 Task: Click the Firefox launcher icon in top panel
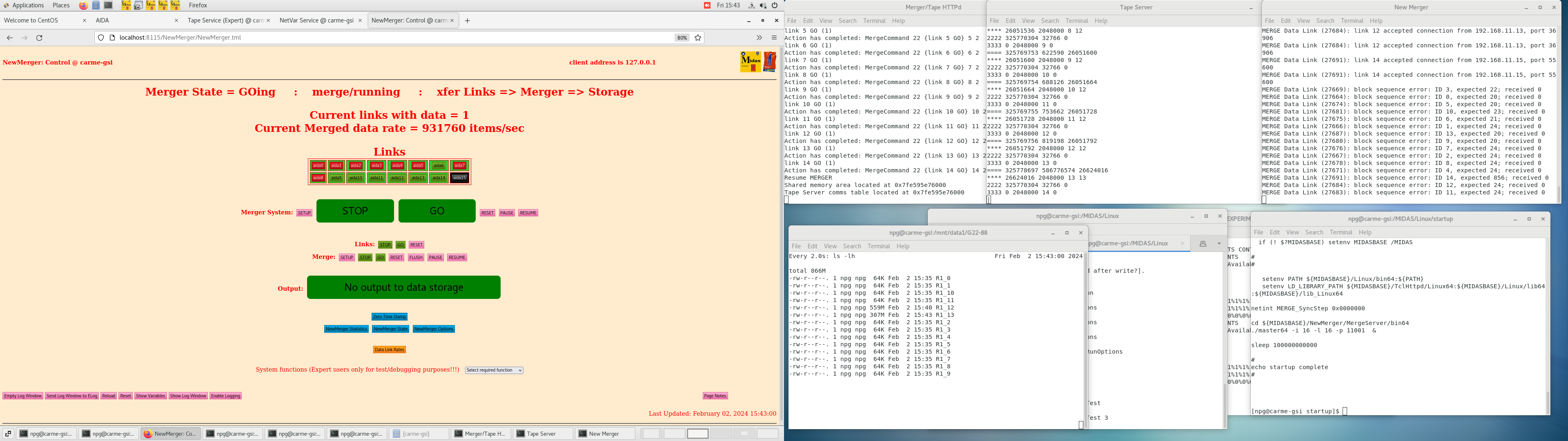click(83, 5)
